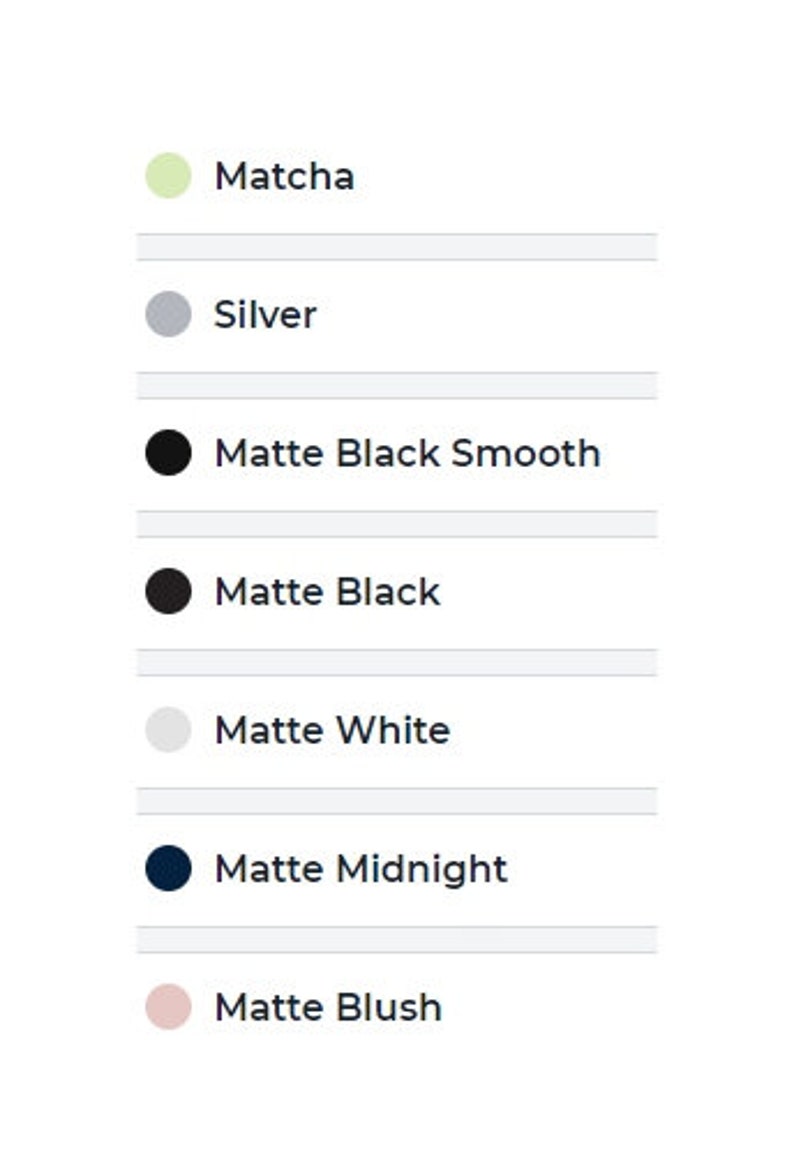794x1173 pixels.
Task: Choose the pink Matte Blush swatch
Action: [168, 1007]
